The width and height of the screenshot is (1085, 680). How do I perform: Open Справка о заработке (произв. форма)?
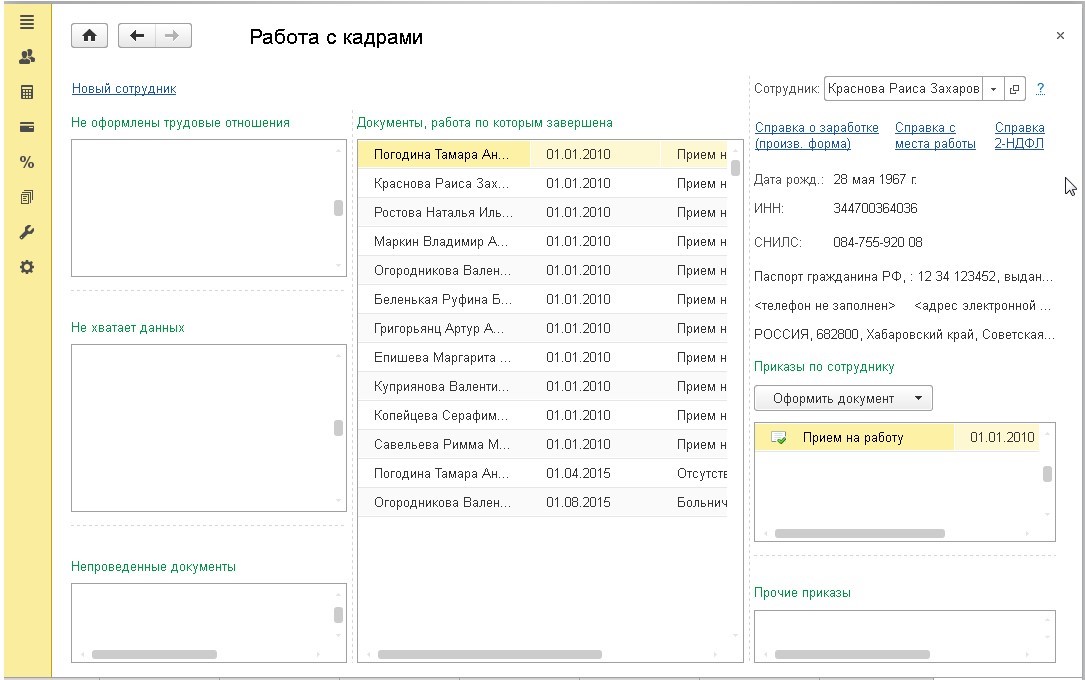click(x=817, y=136)
